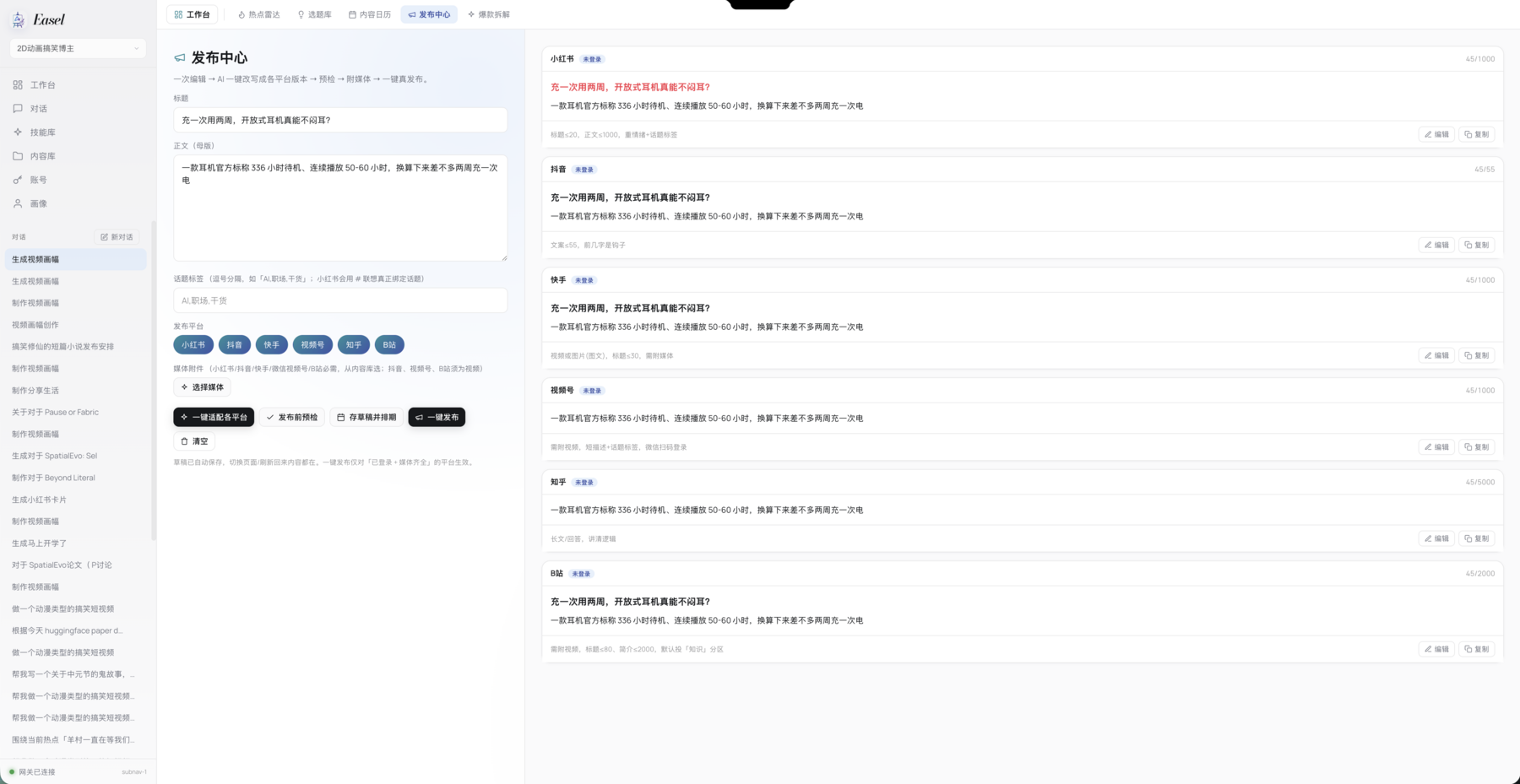Viewport: 1520px width, 784px height.
Task: Open the 制作对于 Beyond Literal conversation
Action: (76, 478)
